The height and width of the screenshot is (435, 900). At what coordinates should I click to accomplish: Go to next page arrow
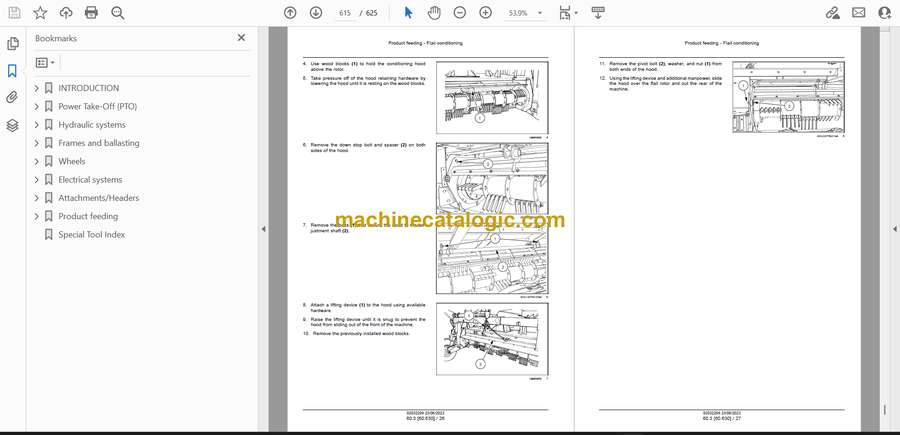(x=316, y=13)
